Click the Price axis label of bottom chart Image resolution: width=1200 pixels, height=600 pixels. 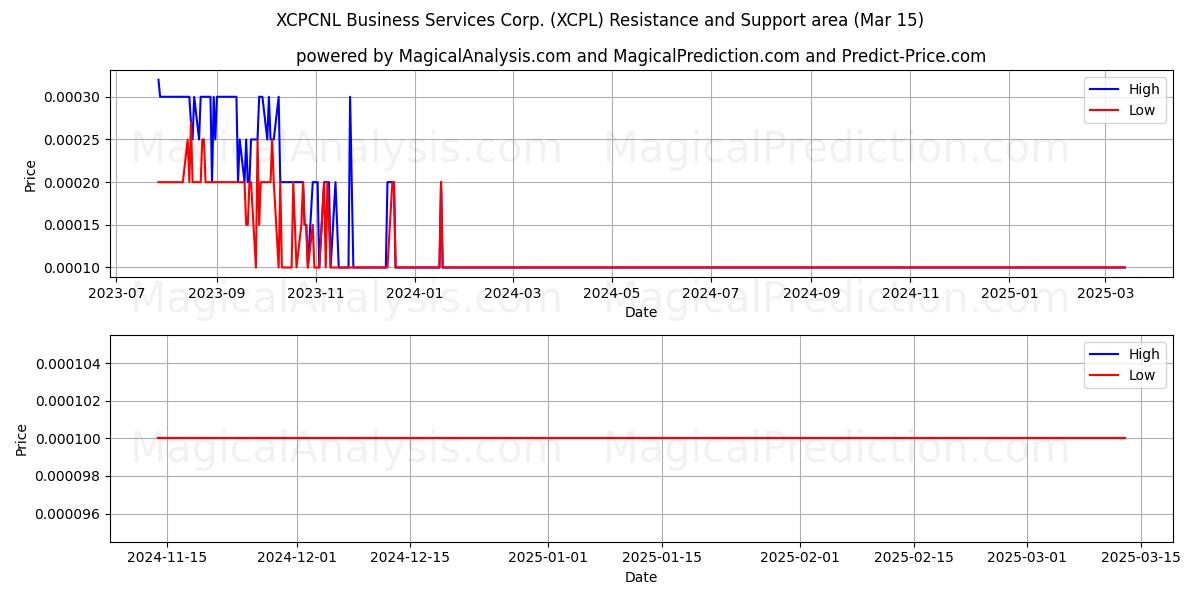pos(21,439)
